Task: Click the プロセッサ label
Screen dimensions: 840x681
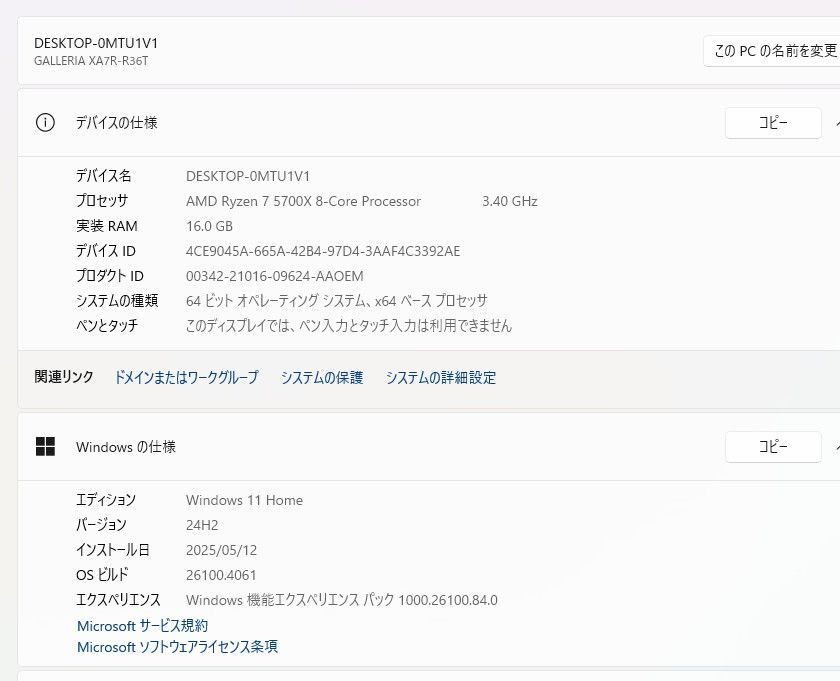Action: click(x=102, y=200)
